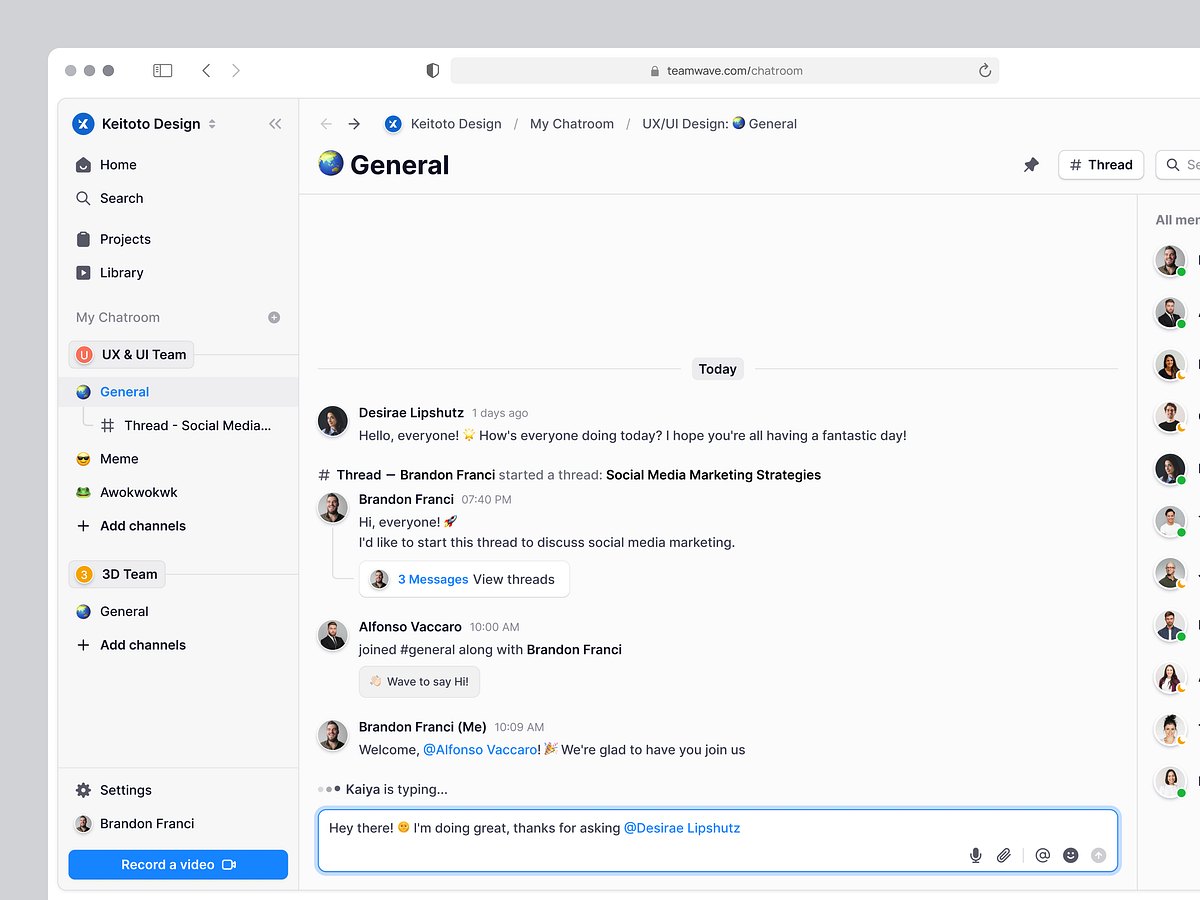Click the @ mention icon
This screenshot has width=1200, height=900.
pyautogui.click(x=1043, y=855)
